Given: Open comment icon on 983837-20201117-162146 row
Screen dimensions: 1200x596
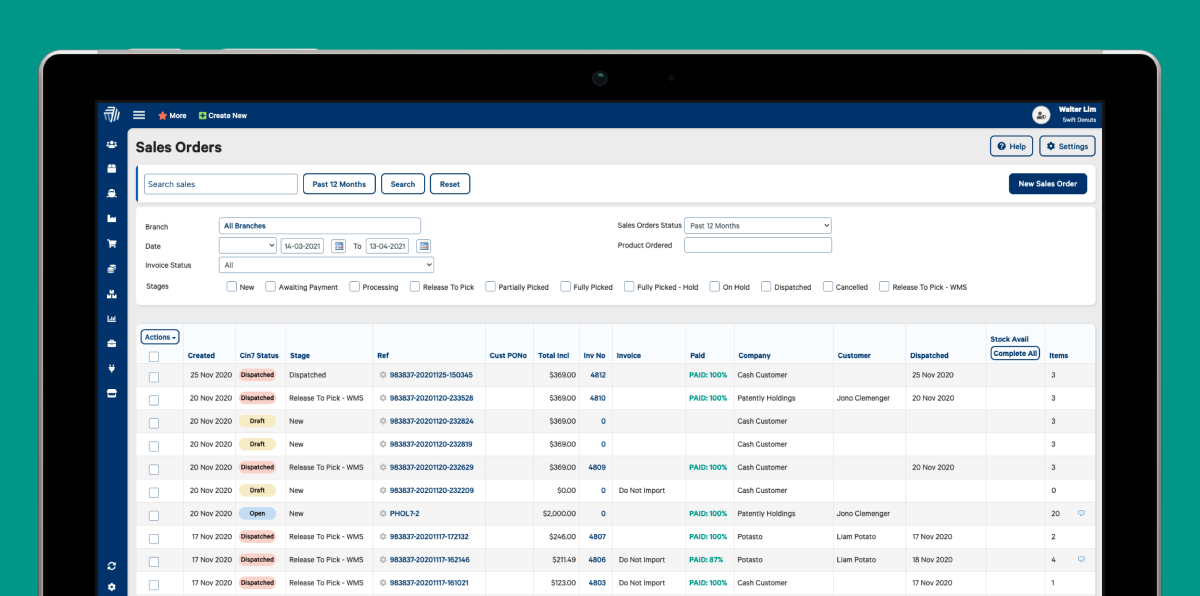Looking at the screenshot, I should click(x=1081, y=559).
